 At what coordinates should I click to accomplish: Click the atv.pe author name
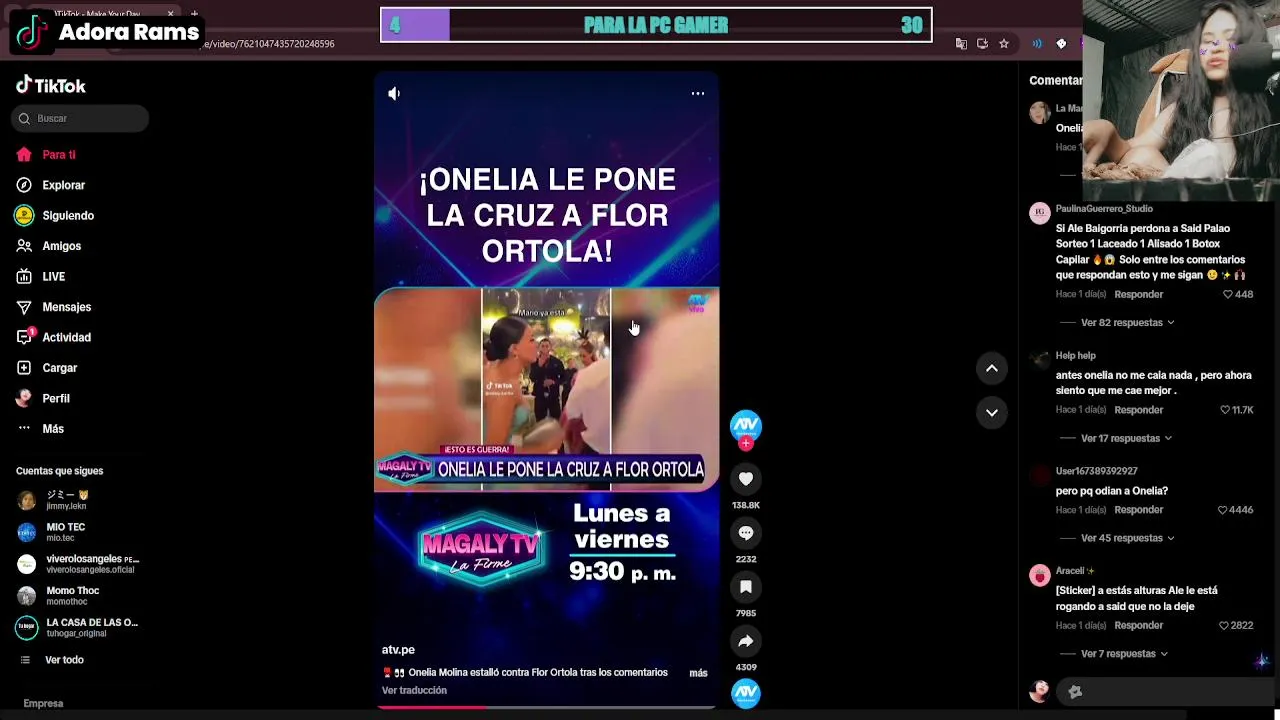pos(398,650)
